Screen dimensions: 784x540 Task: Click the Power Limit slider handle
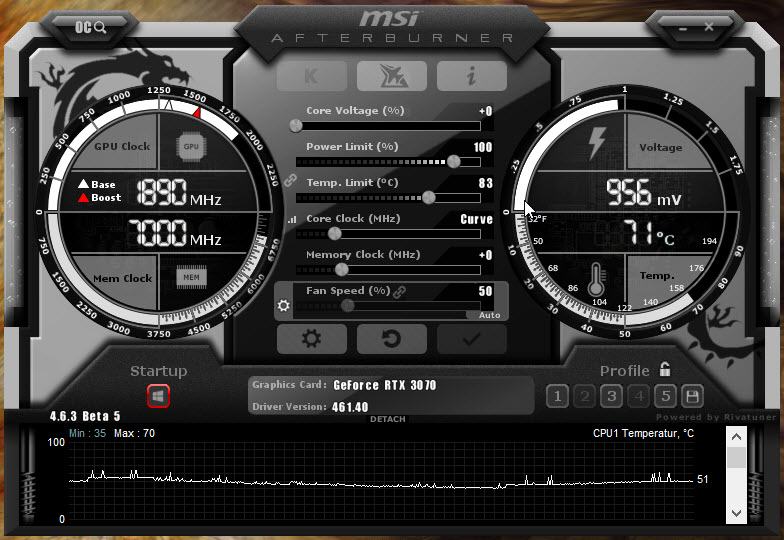(454, 162)
